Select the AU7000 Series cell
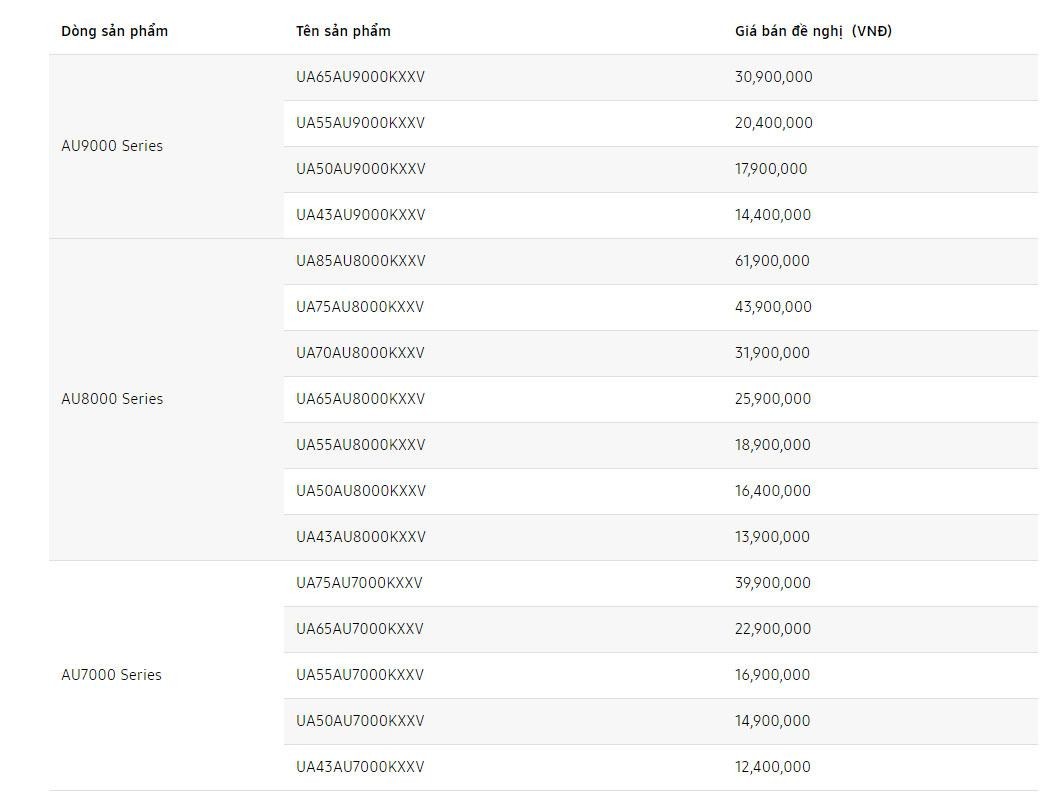1048x794 pixels. click(x=111, y=675)
